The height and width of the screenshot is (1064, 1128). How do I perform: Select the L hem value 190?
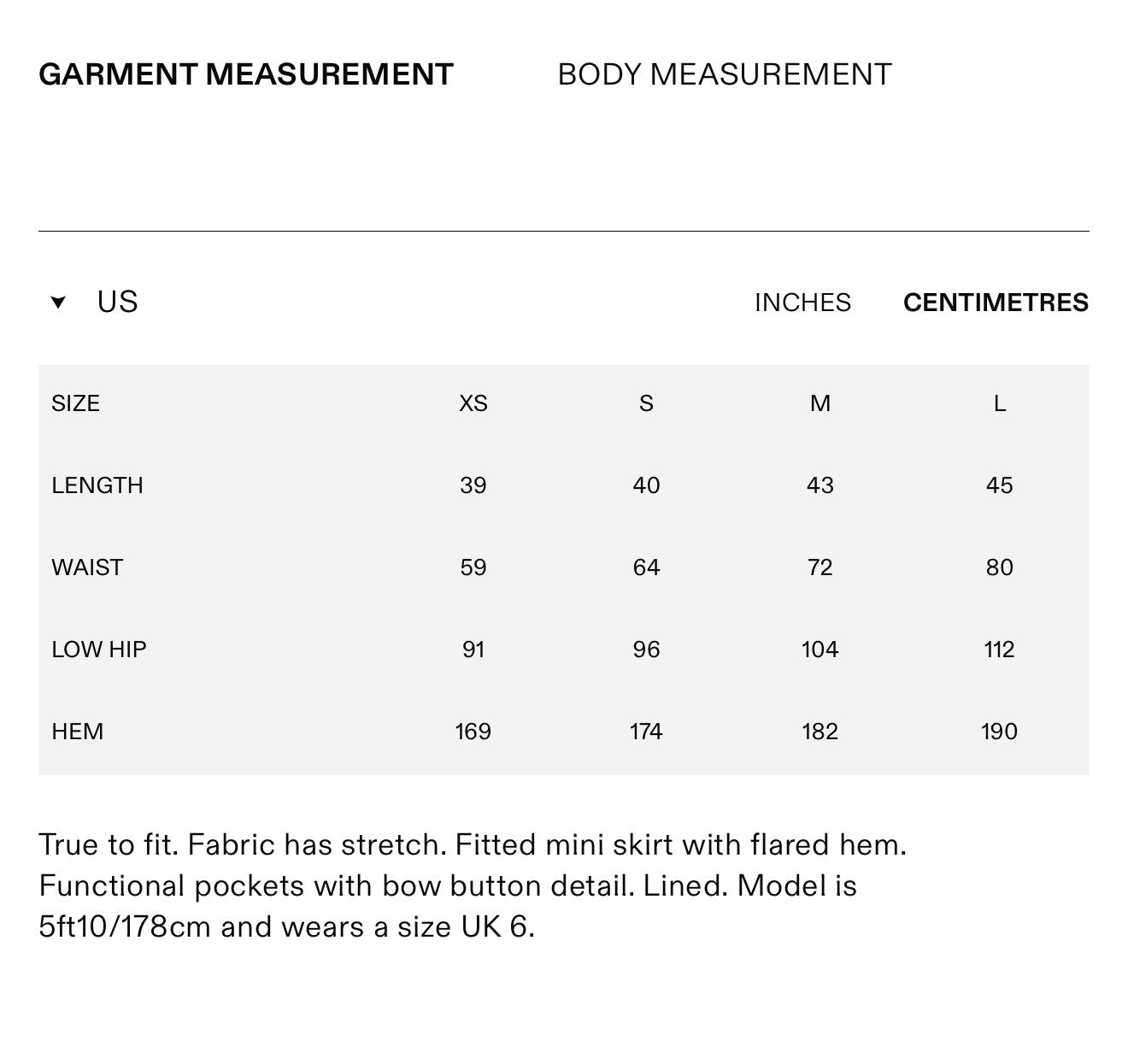coord(999,732)
